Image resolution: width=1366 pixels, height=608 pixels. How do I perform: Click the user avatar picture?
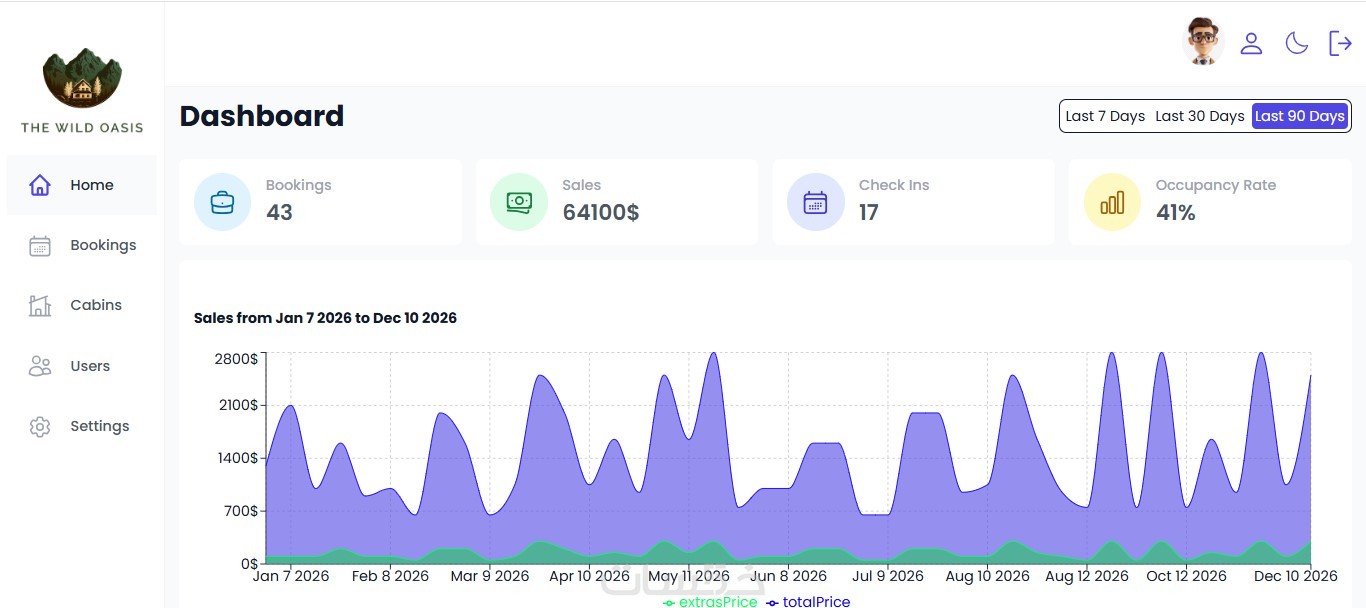point(1203,42)
